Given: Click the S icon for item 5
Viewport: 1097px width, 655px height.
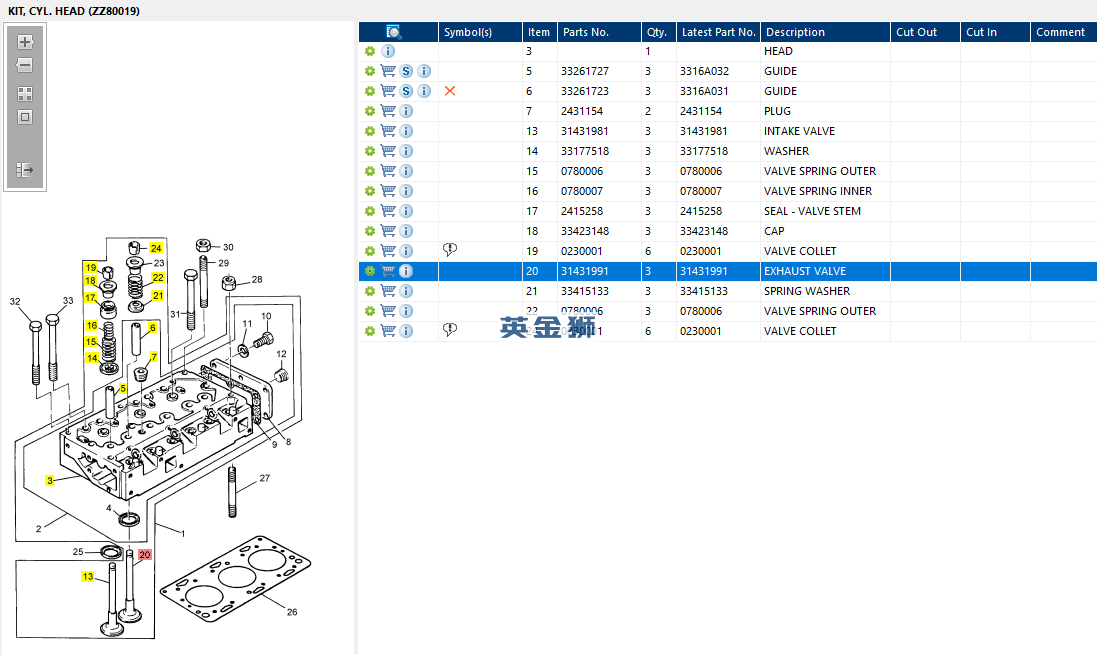Looking at the screenshot, I should pos(406,71).
